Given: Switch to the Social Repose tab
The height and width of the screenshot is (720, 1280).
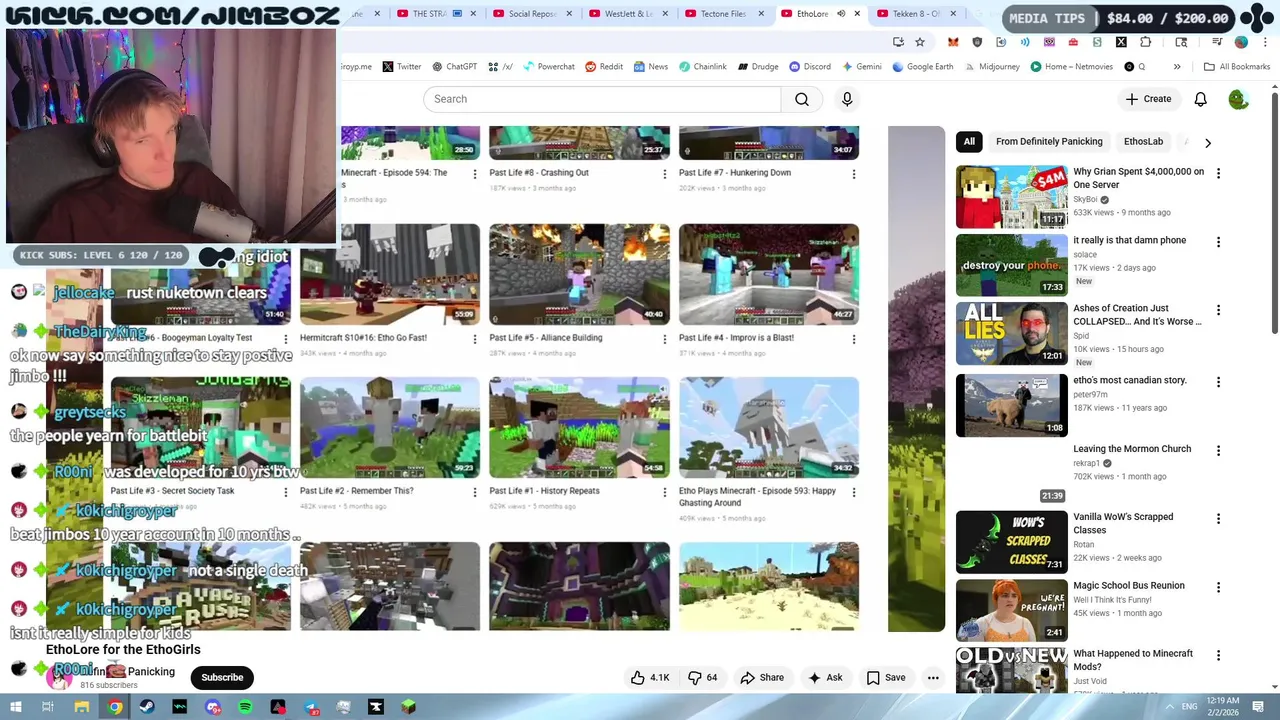Looking at the screenshot, I should 532,14.
